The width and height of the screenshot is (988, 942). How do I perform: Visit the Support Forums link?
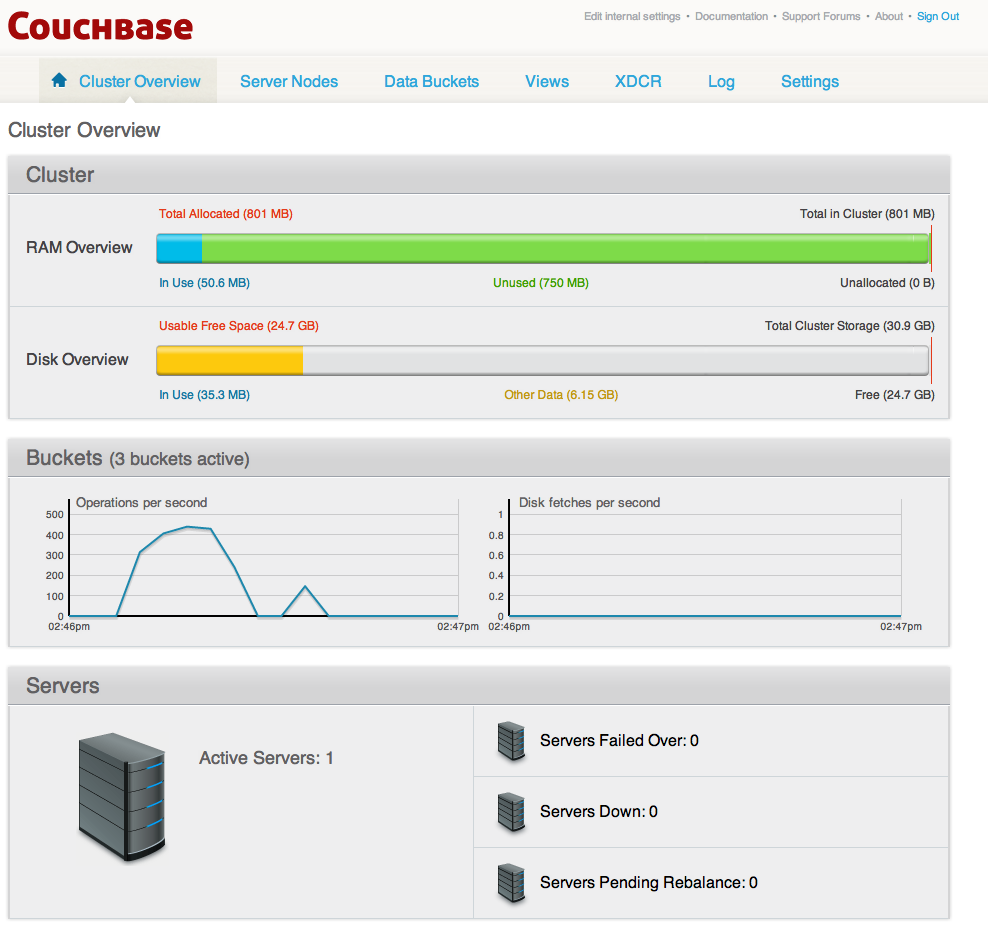click(x=821, y=16)
